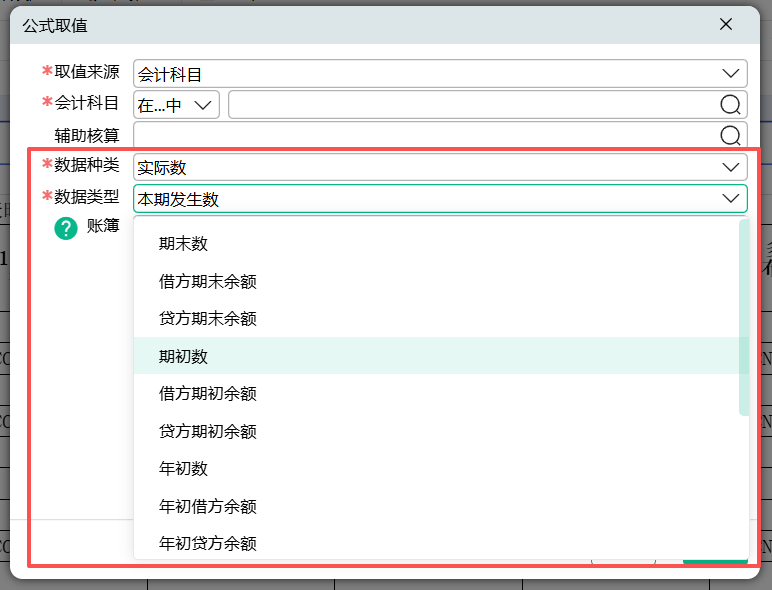Image resolution: width=772 pixels, height=590 pixels.
Task: Select the highlighted 期初数 option
Action: [x=184, y=356]
